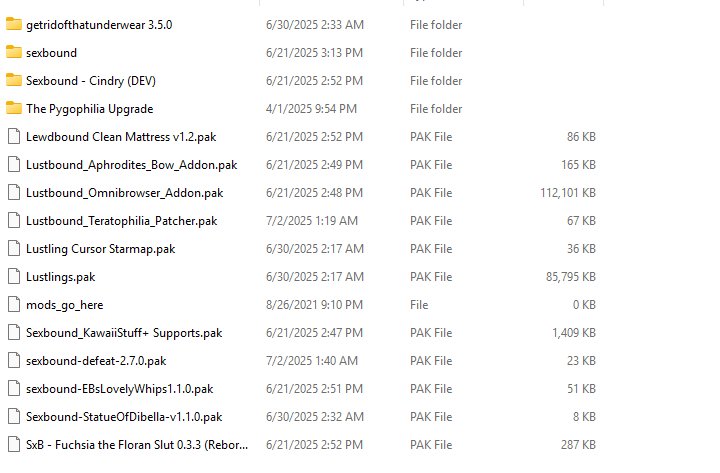
Task: Click the 112,101 KB size value
Action: pos(568,193)
